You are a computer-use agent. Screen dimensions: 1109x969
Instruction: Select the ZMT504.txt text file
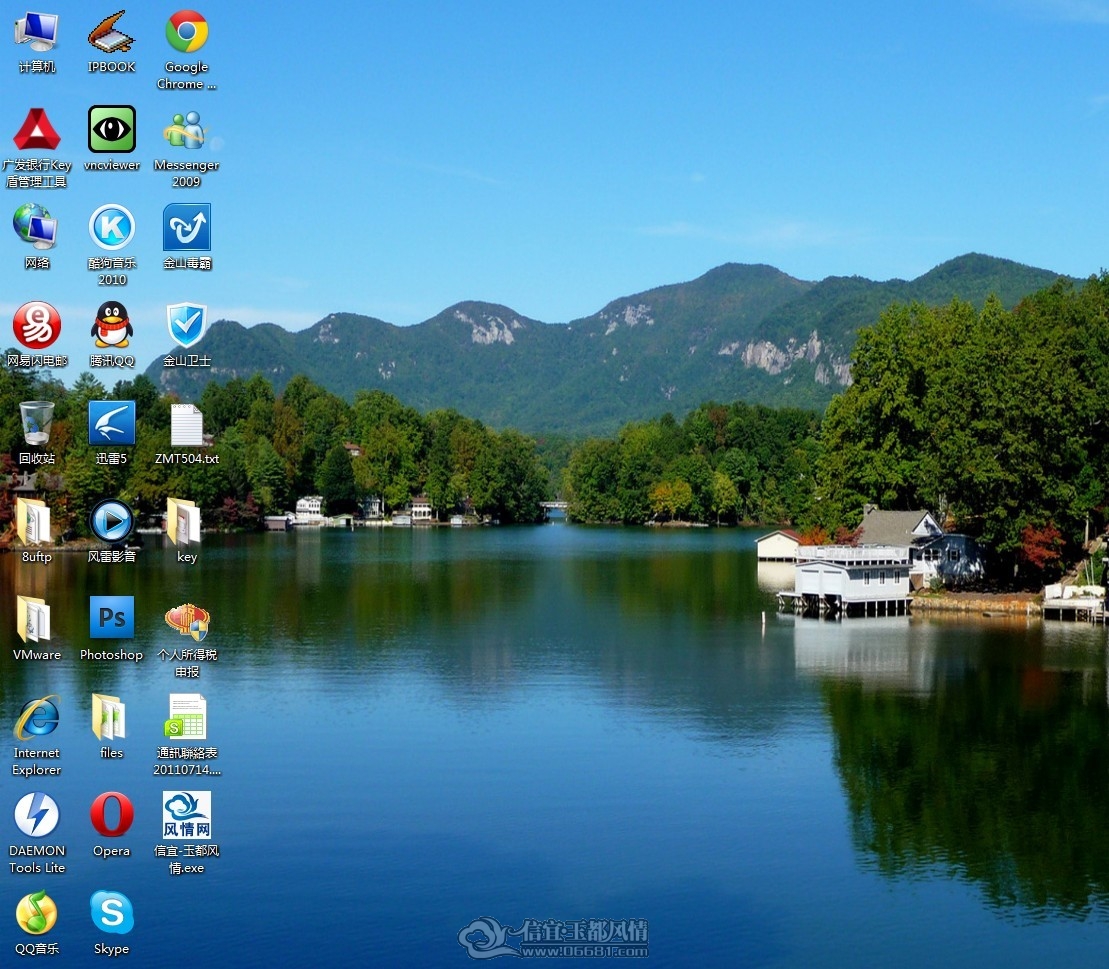point(187,425)
